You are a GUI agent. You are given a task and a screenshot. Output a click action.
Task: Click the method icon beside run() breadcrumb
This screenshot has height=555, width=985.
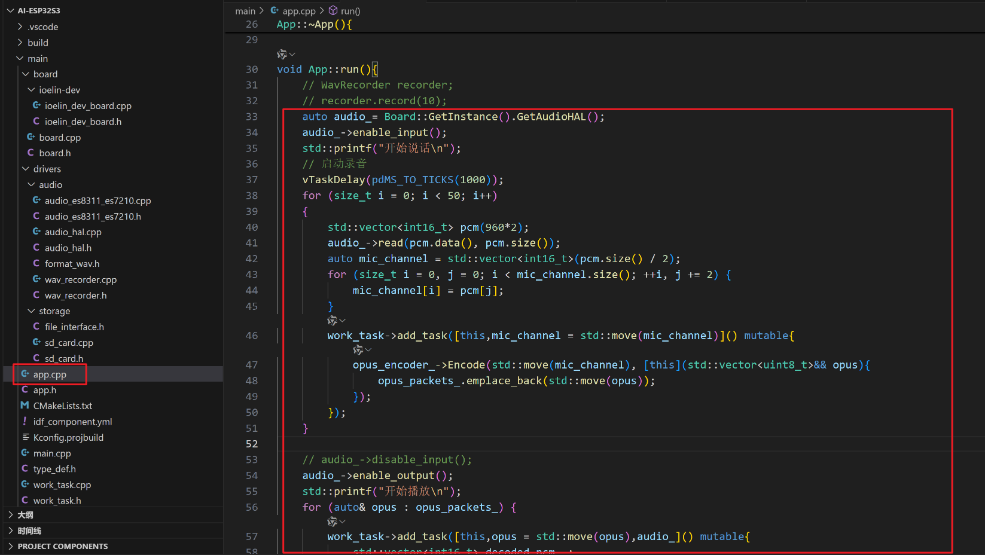tap(333, 11)
